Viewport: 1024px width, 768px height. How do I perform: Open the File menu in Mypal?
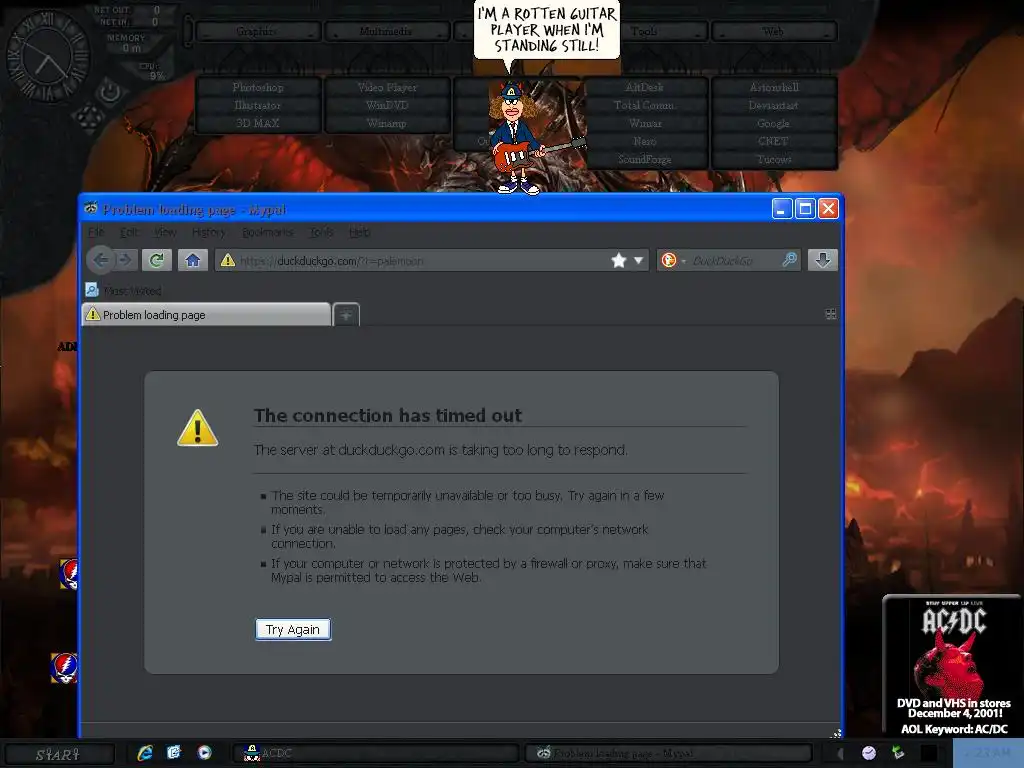click(96, 232)
